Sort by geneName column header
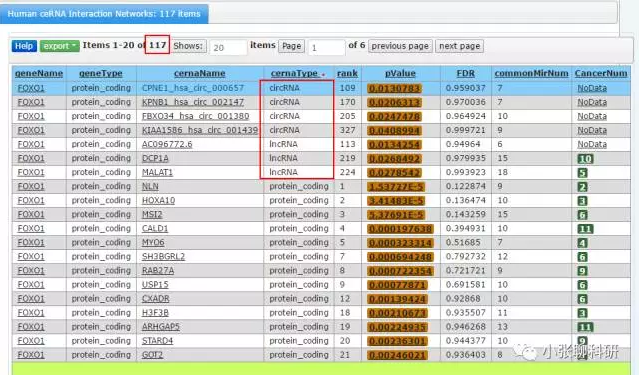The image size is (639, 375). 39,73
